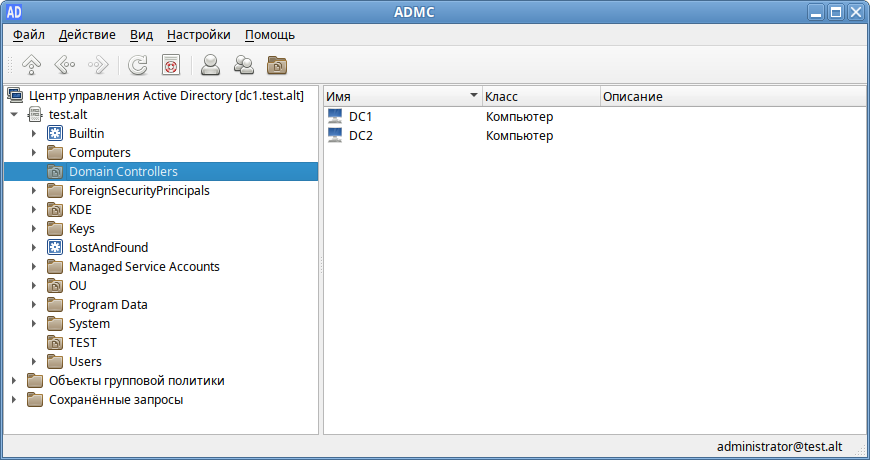Click the create group toolbar icon
870x460 pixels.
[243, 66]
